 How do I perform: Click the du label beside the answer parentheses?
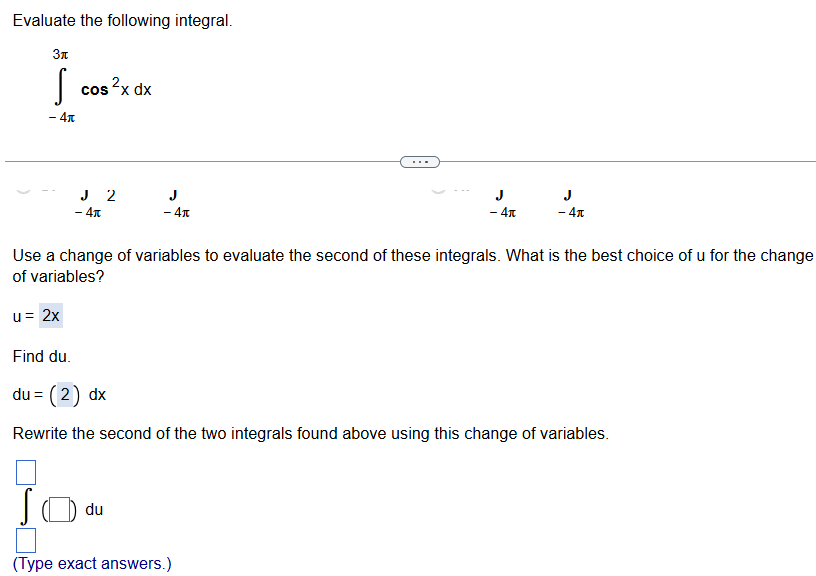(93, 509)
